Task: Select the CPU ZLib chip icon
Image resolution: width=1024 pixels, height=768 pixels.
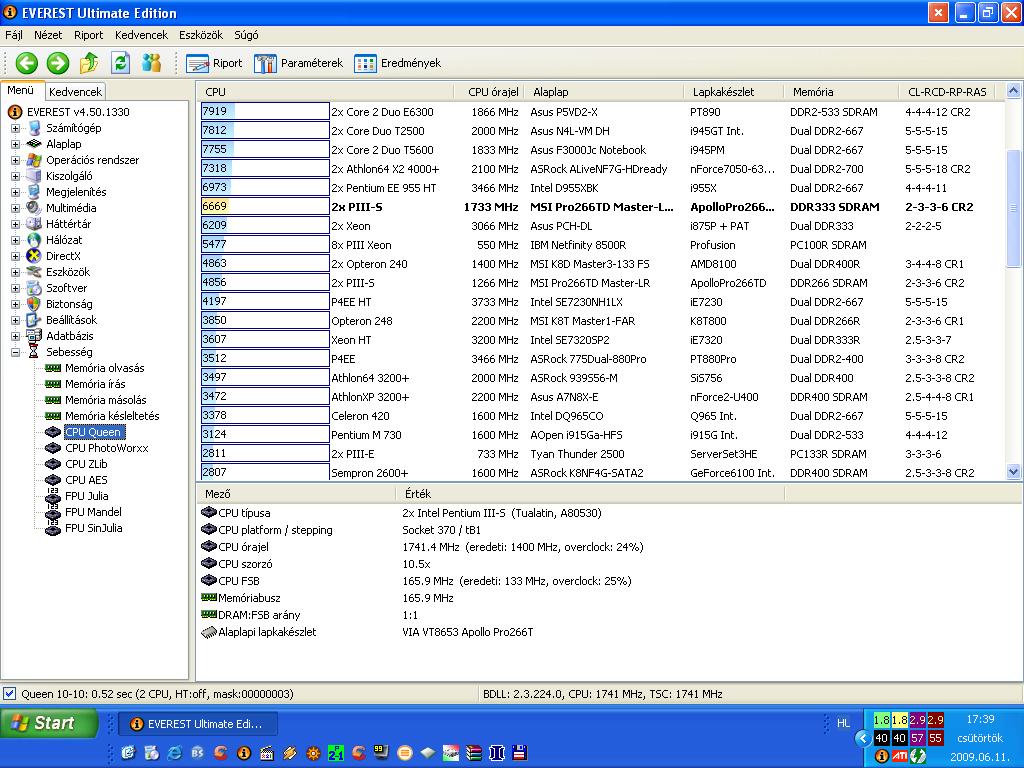Action: click(53, 464)
